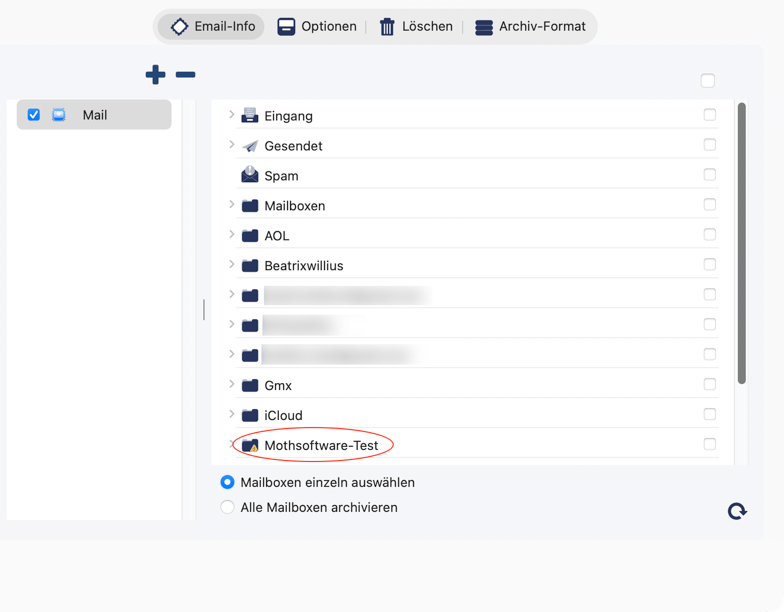Click the minus icon to remove account
Screen dimensions: 784x612
[185, 74]
